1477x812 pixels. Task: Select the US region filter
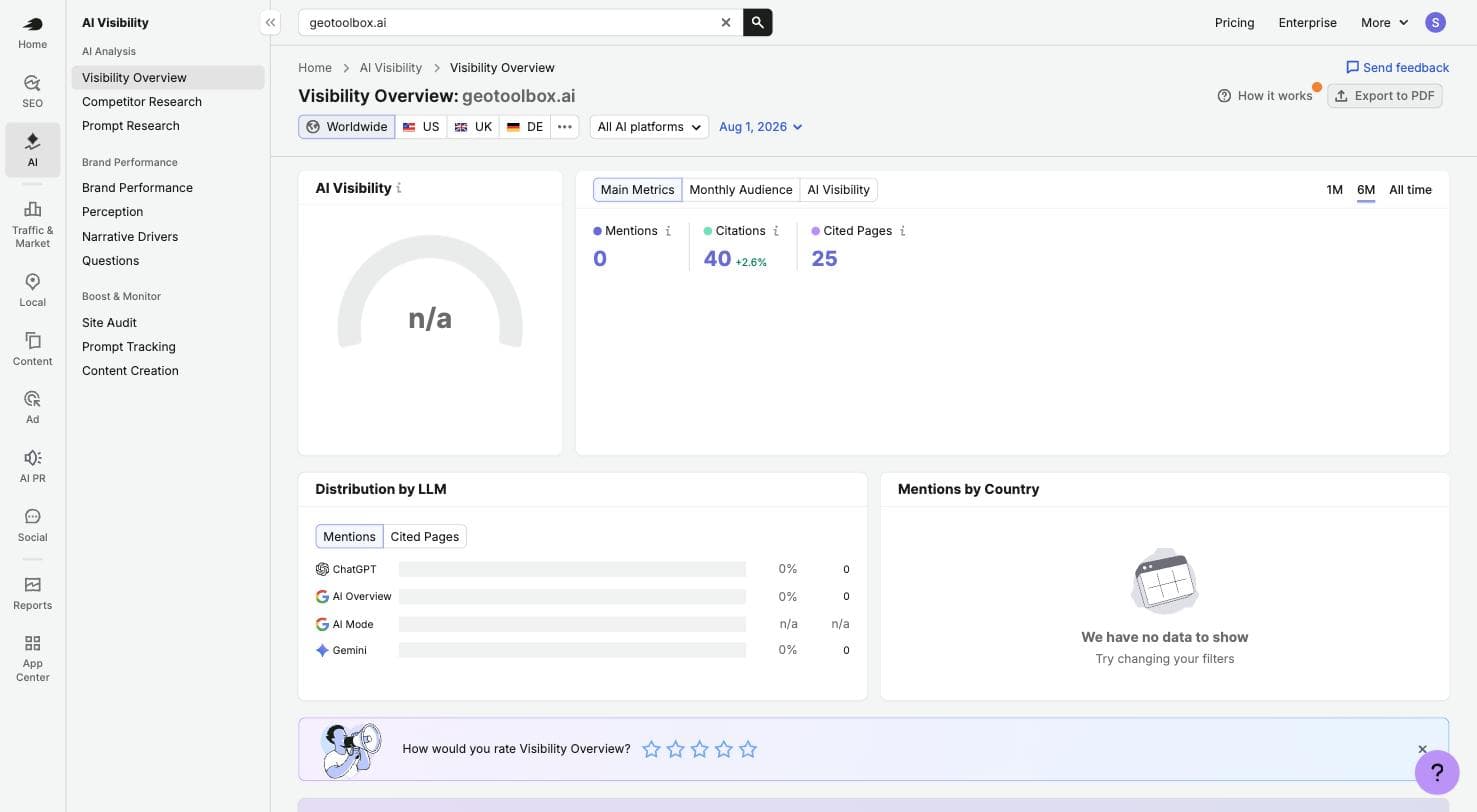coord(421,127)
